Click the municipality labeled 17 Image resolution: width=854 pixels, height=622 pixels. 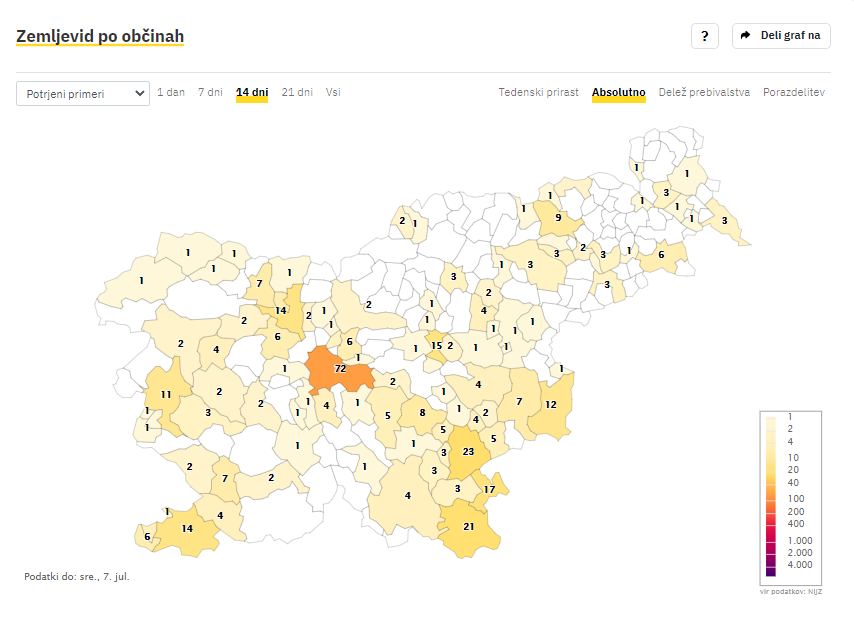click(489, 489)
